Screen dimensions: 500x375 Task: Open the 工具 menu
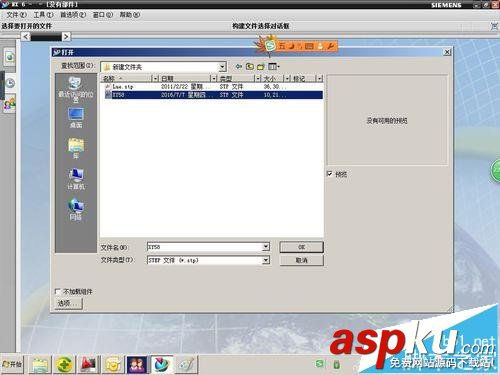43,15
